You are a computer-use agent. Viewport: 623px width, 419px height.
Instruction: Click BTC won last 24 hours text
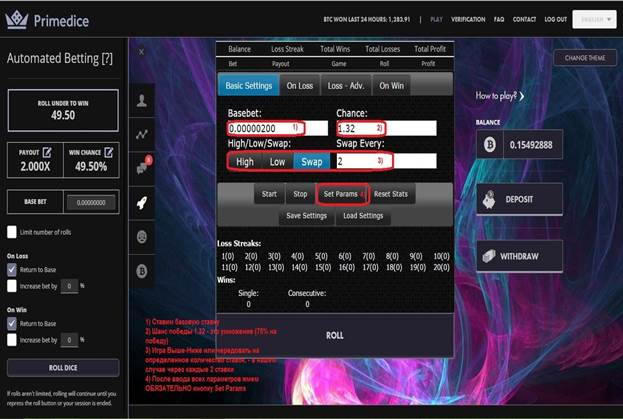(366, 19)
